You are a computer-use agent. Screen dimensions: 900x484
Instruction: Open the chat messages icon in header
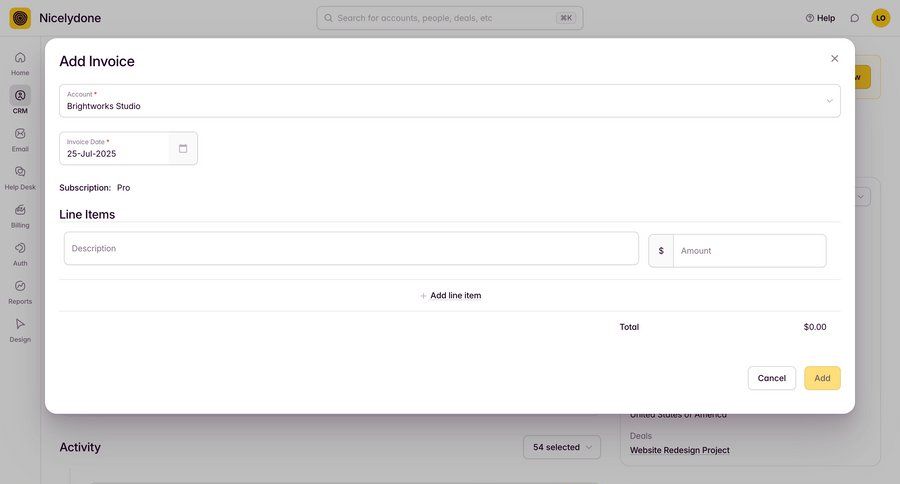point(854,18)
